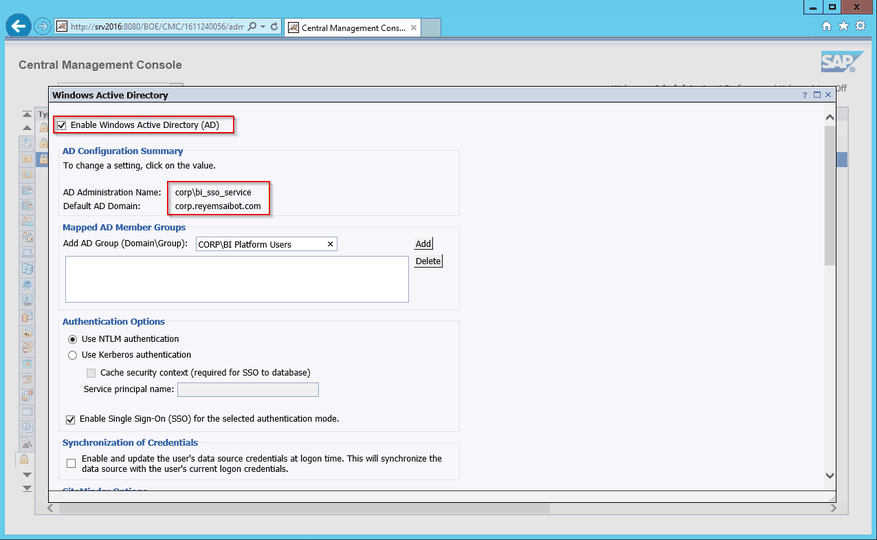Screen dimensions: 877x540
Task: Select Use NTLM authentication
Action: [72, 339]
